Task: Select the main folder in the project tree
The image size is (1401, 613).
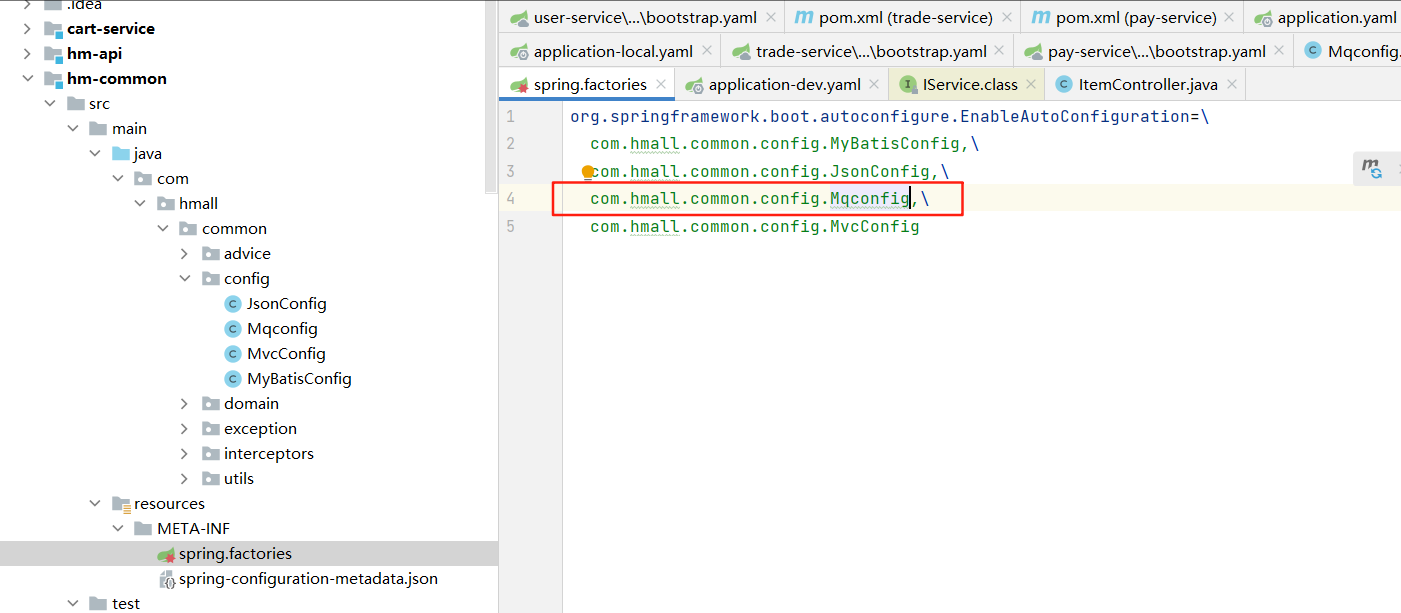Action: click(129, 129)
